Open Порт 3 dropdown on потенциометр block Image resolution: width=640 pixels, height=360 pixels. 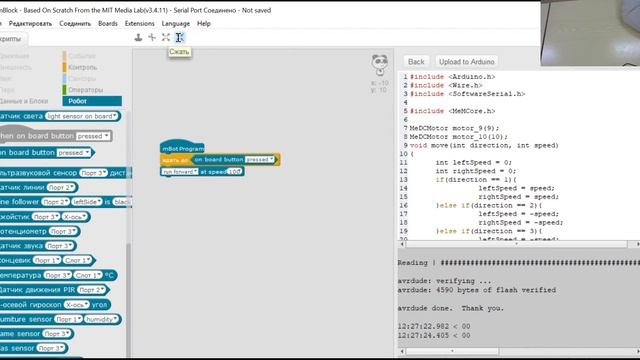63,231
